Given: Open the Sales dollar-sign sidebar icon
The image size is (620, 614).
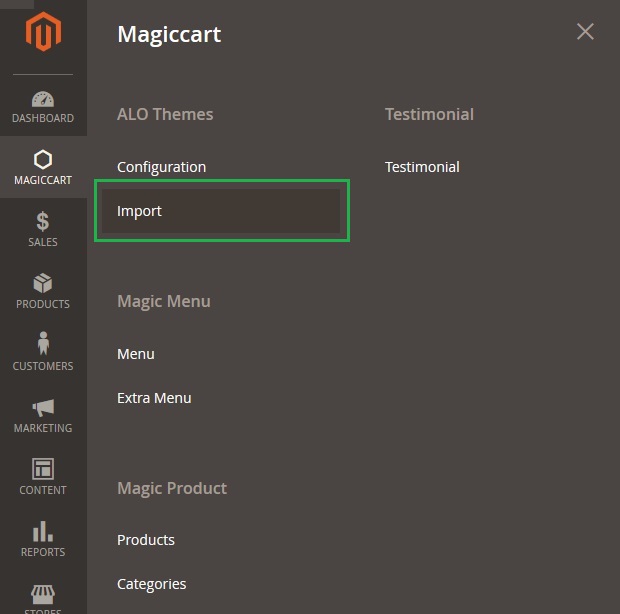Looking at the screenshot, I should tap(43, 222).
